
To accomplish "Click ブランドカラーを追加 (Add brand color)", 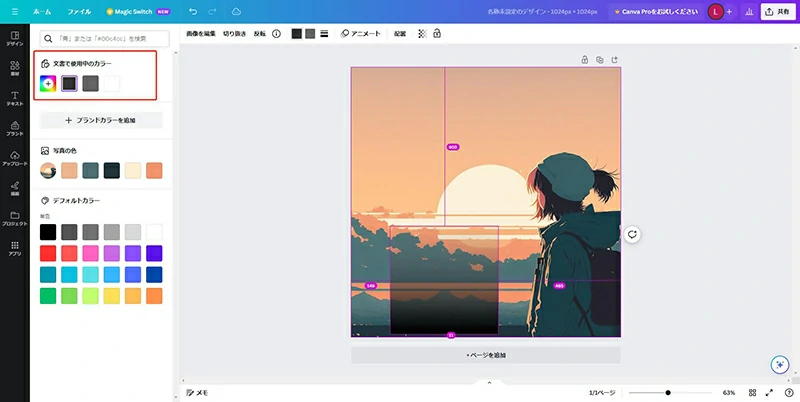I will pos(101,120).
